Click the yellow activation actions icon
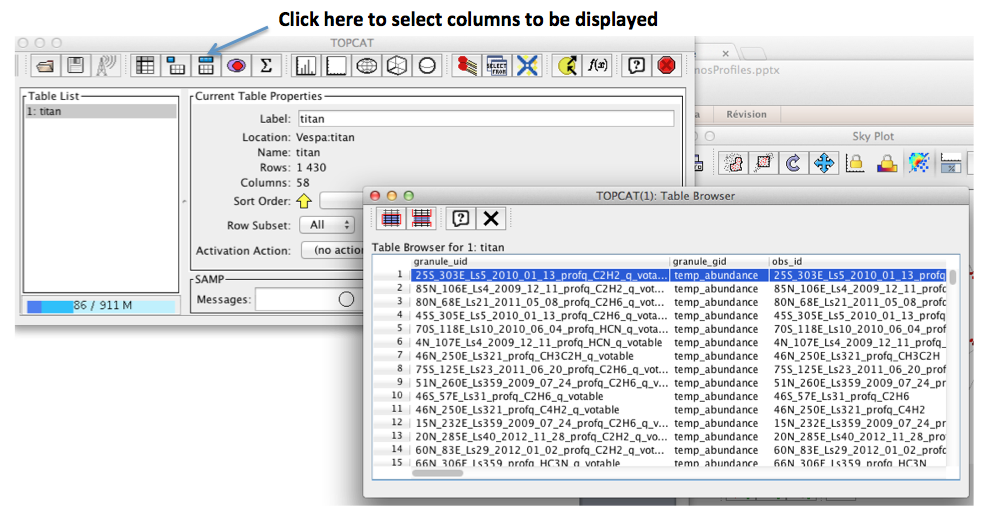This screenshot has height=520, width=990. point(567,66)
